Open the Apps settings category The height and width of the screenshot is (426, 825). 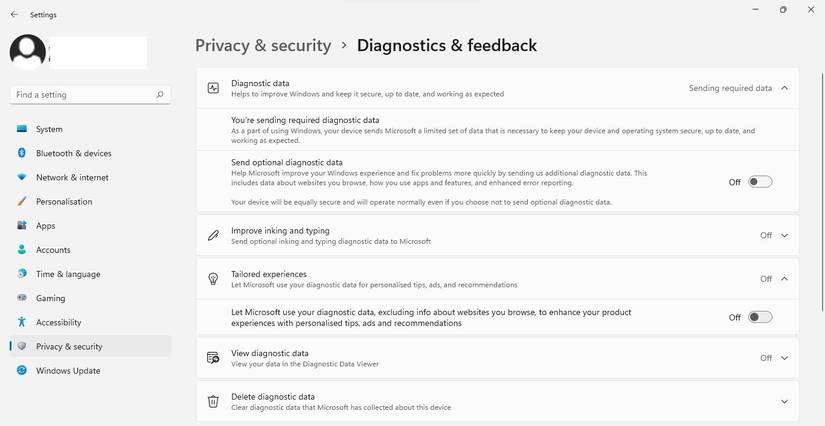(x=46, y=226)
